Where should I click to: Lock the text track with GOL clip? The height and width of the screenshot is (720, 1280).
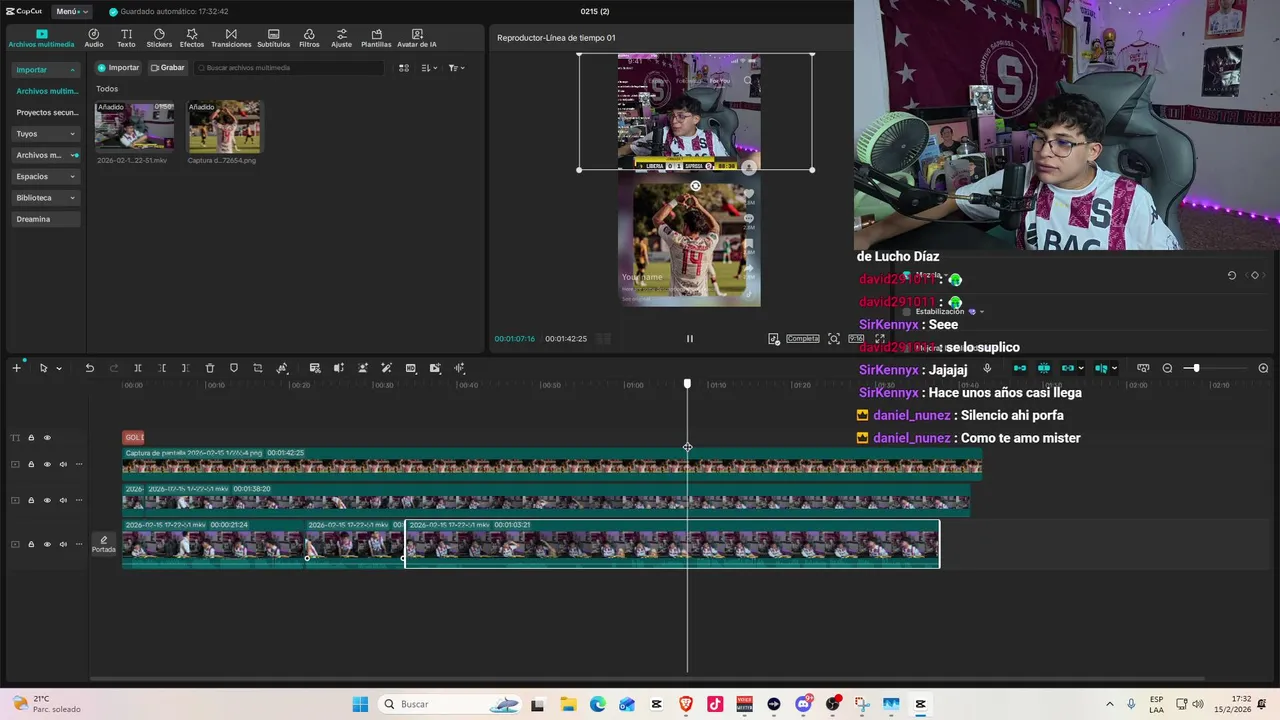tap(31, 437)
